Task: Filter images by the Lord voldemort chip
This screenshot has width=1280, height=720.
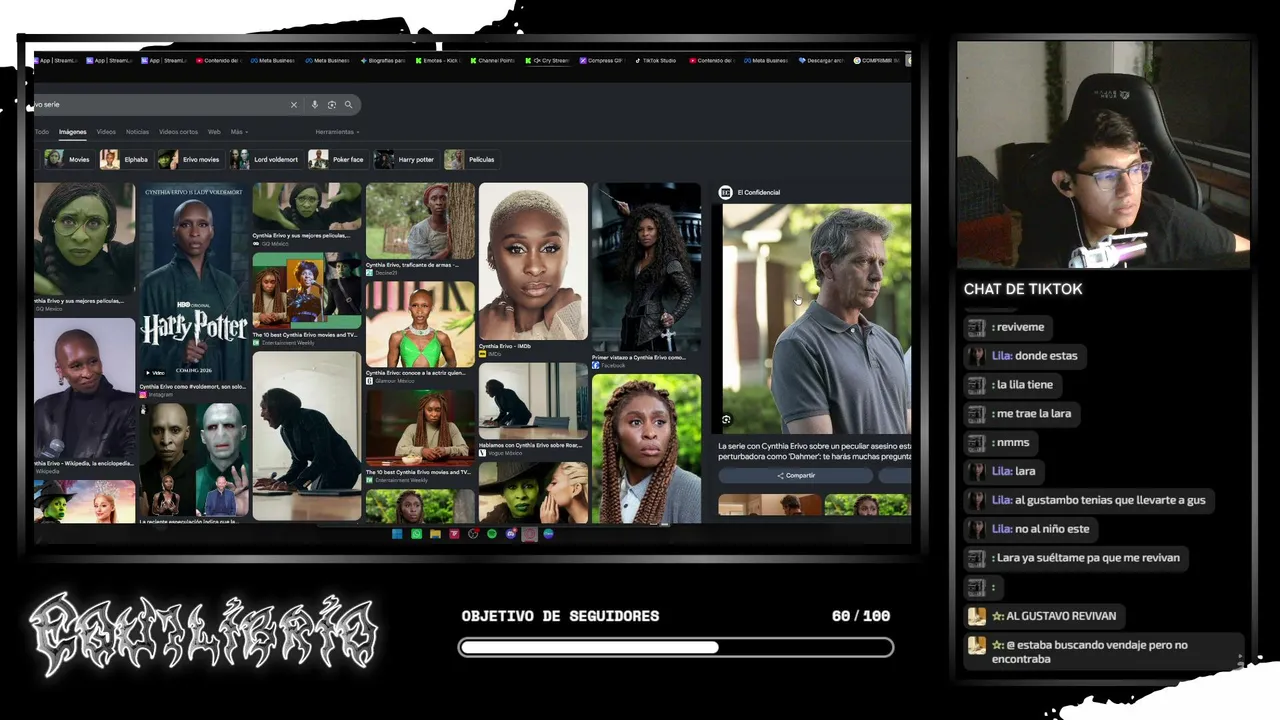Action: pos(265,159)
